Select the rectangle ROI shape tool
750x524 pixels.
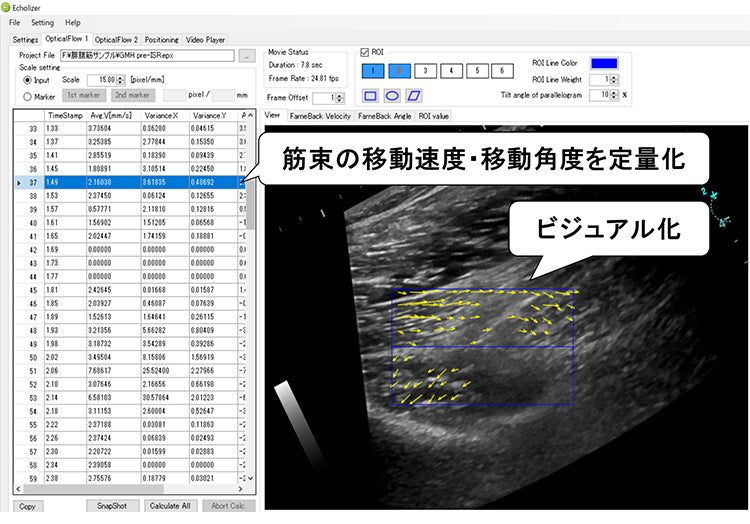370,96
